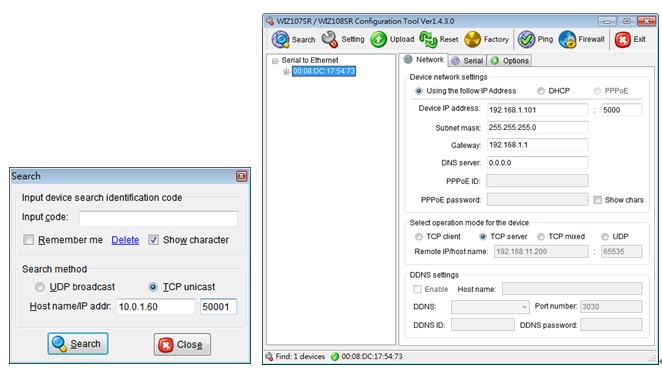Toggle the Show chars checkbox

(x=597, y=200)
